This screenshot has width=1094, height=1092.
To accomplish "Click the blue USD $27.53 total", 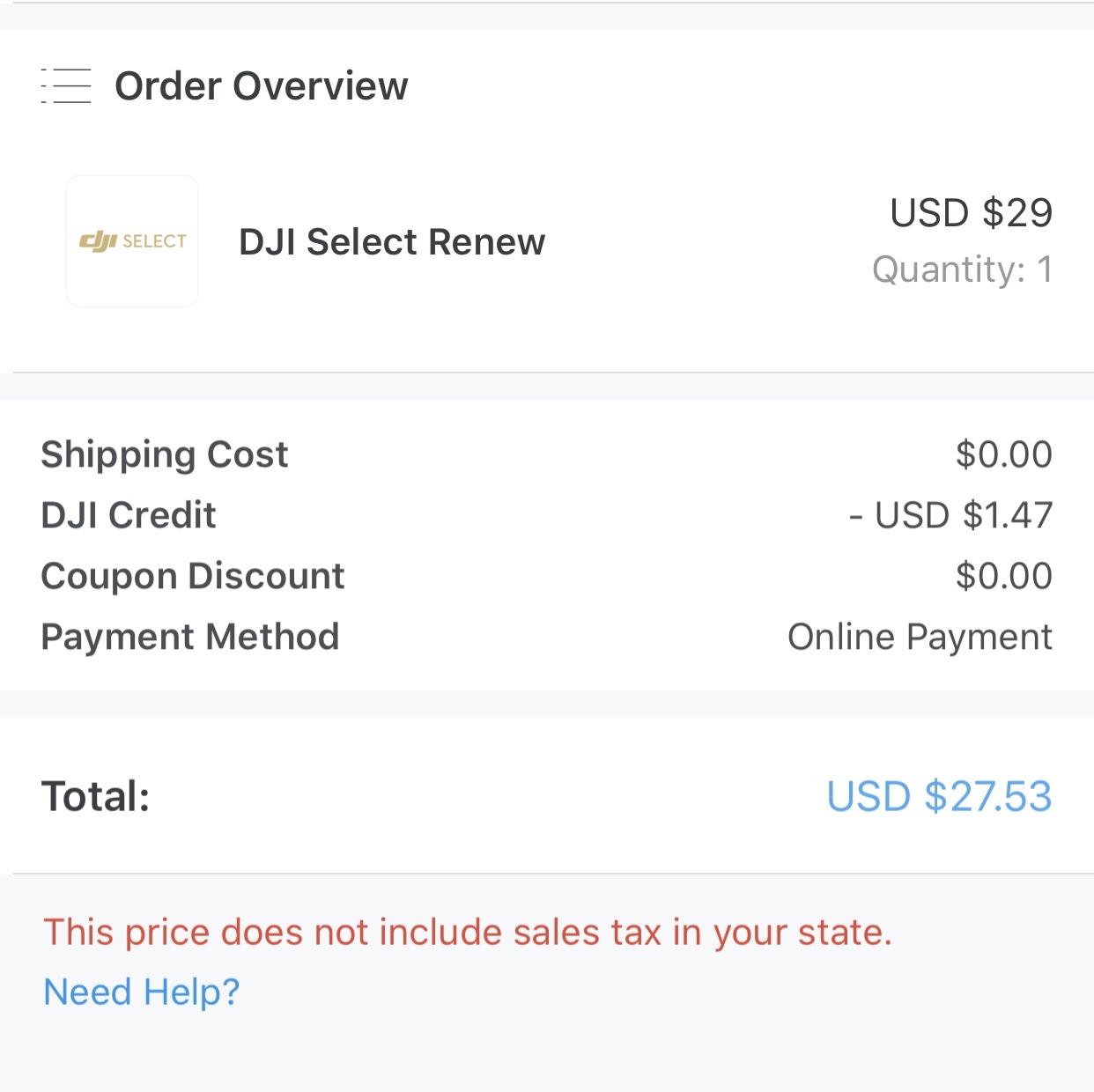I will (939, 796).
